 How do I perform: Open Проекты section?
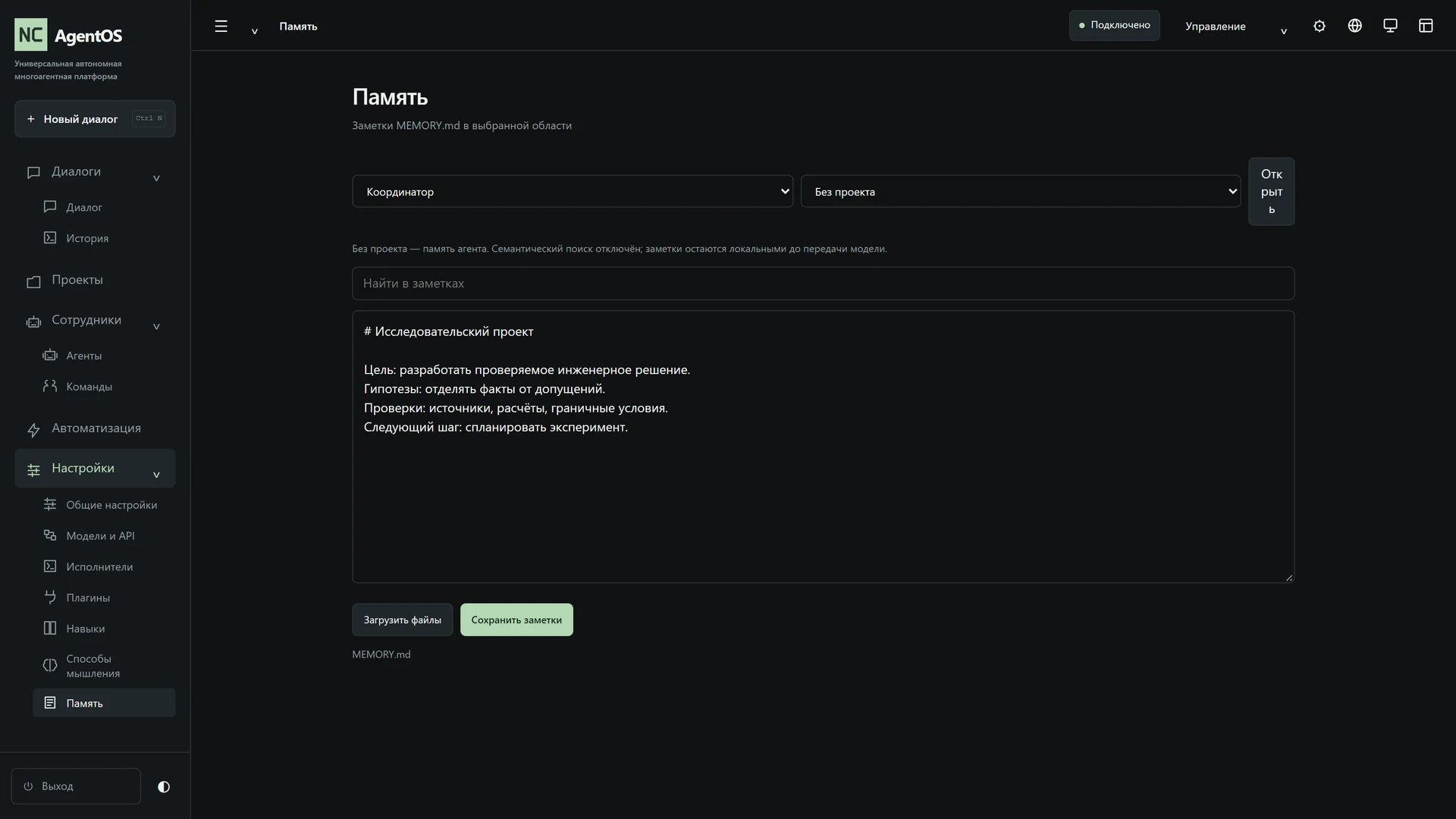click(x=77, y=280)
